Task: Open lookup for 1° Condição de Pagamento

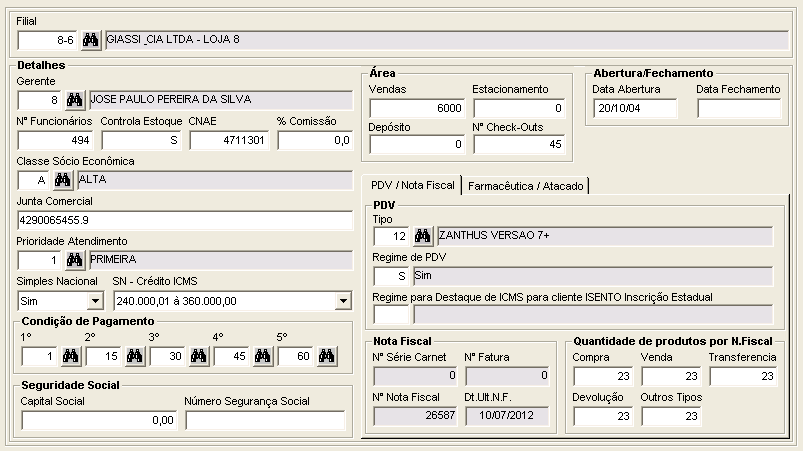Action: (70, 355)
